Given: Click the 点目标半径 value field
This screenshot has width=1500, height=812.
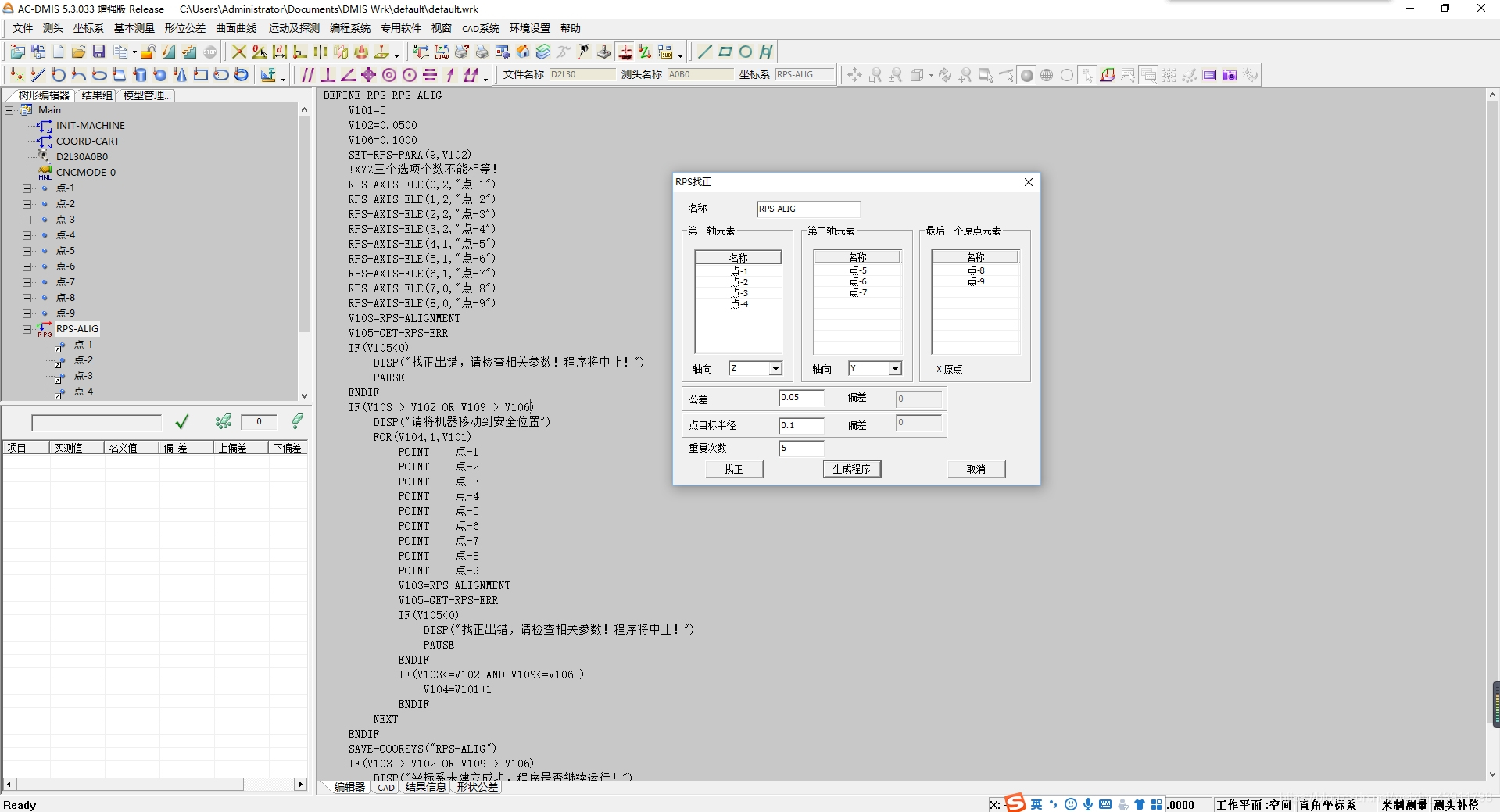Looking at the screenshot, I should [801, 425].
